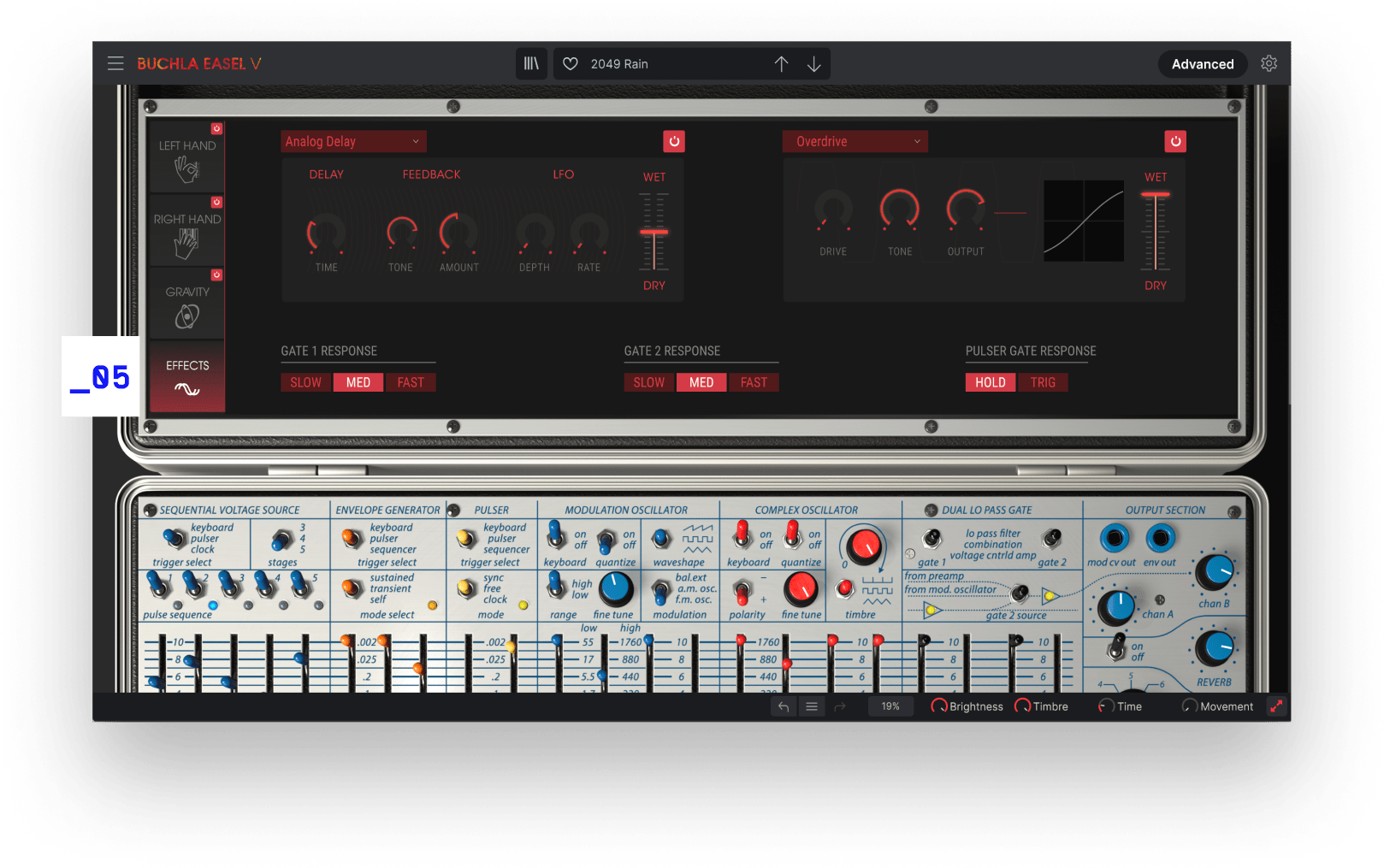
Task: Favorite the 2049 Rain preset
Action: tap(571, 64)
